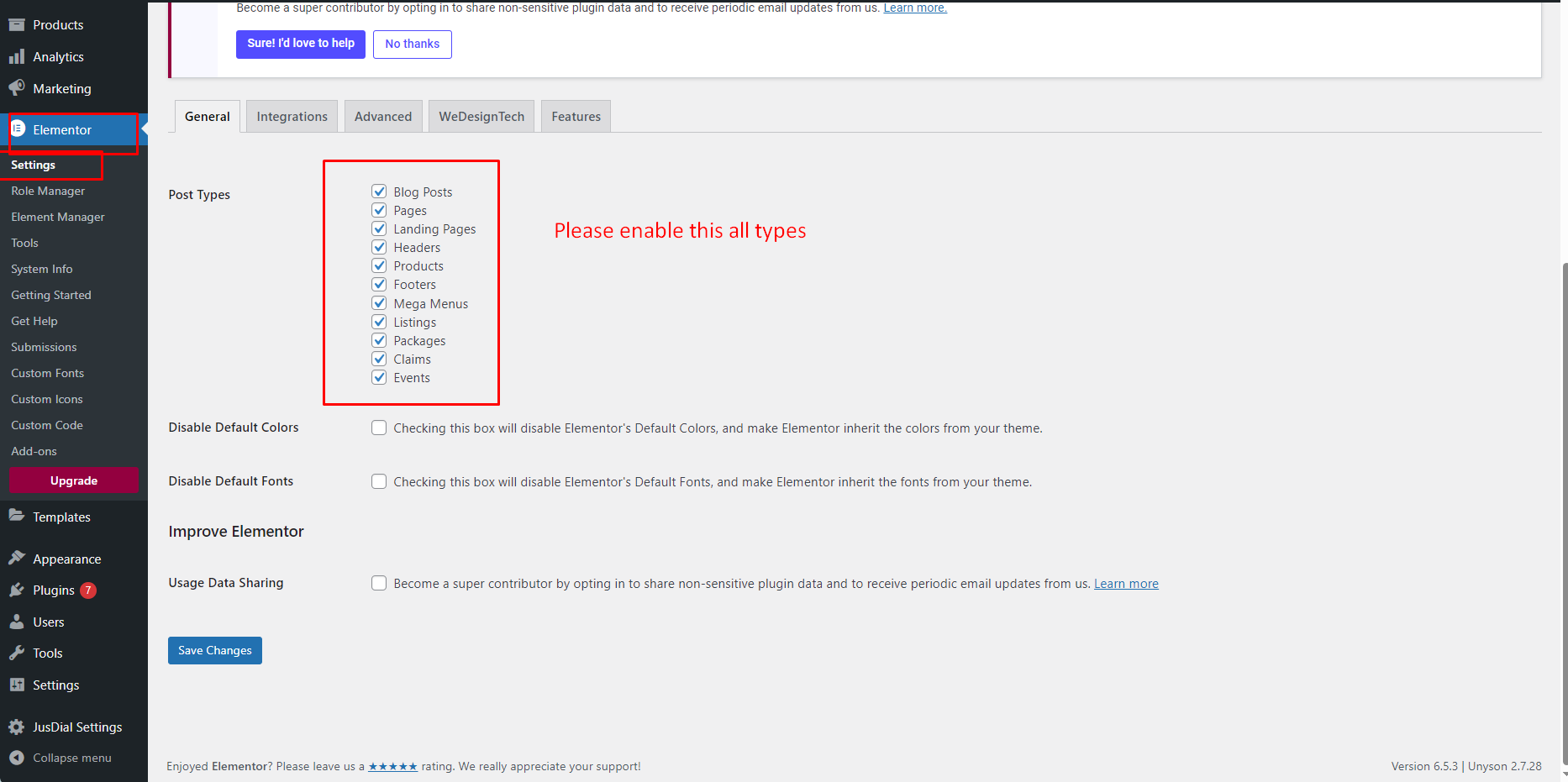Click the Marketing megaphone icon
Image resolution: width=1568 pixels, height=782 pixels.
coord(17,87)
